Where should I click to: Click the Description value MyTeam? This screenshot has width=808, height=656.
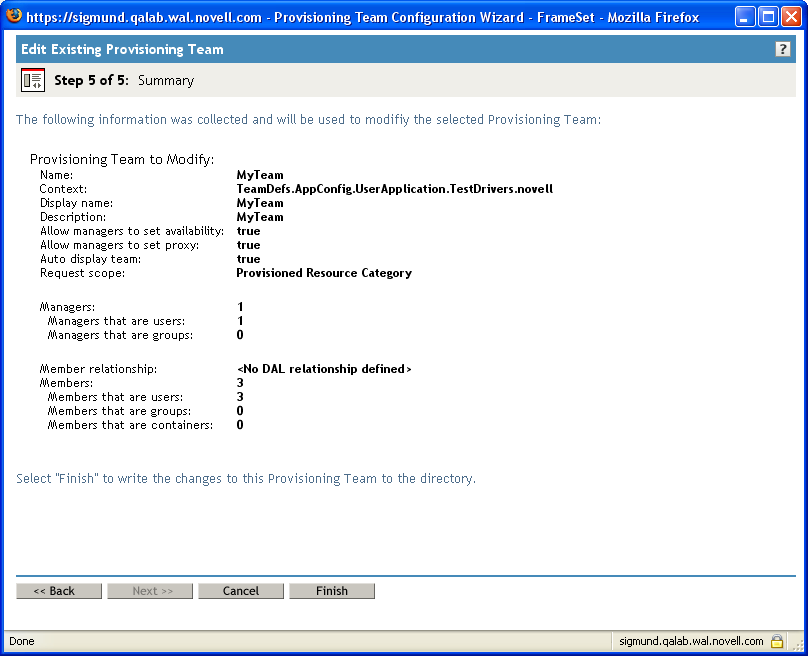point(260,217)
